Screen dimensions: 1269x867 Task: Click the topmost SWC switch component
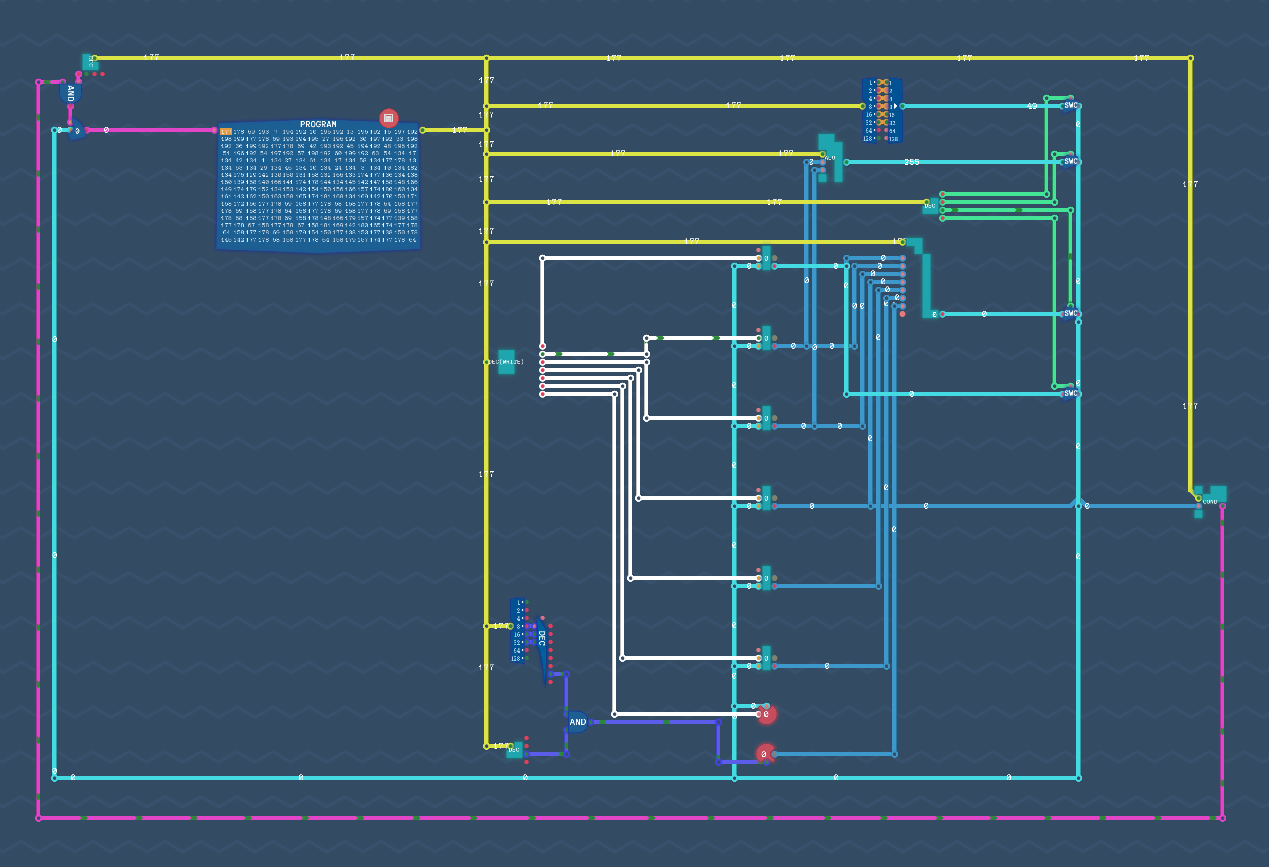(1070, 105)
